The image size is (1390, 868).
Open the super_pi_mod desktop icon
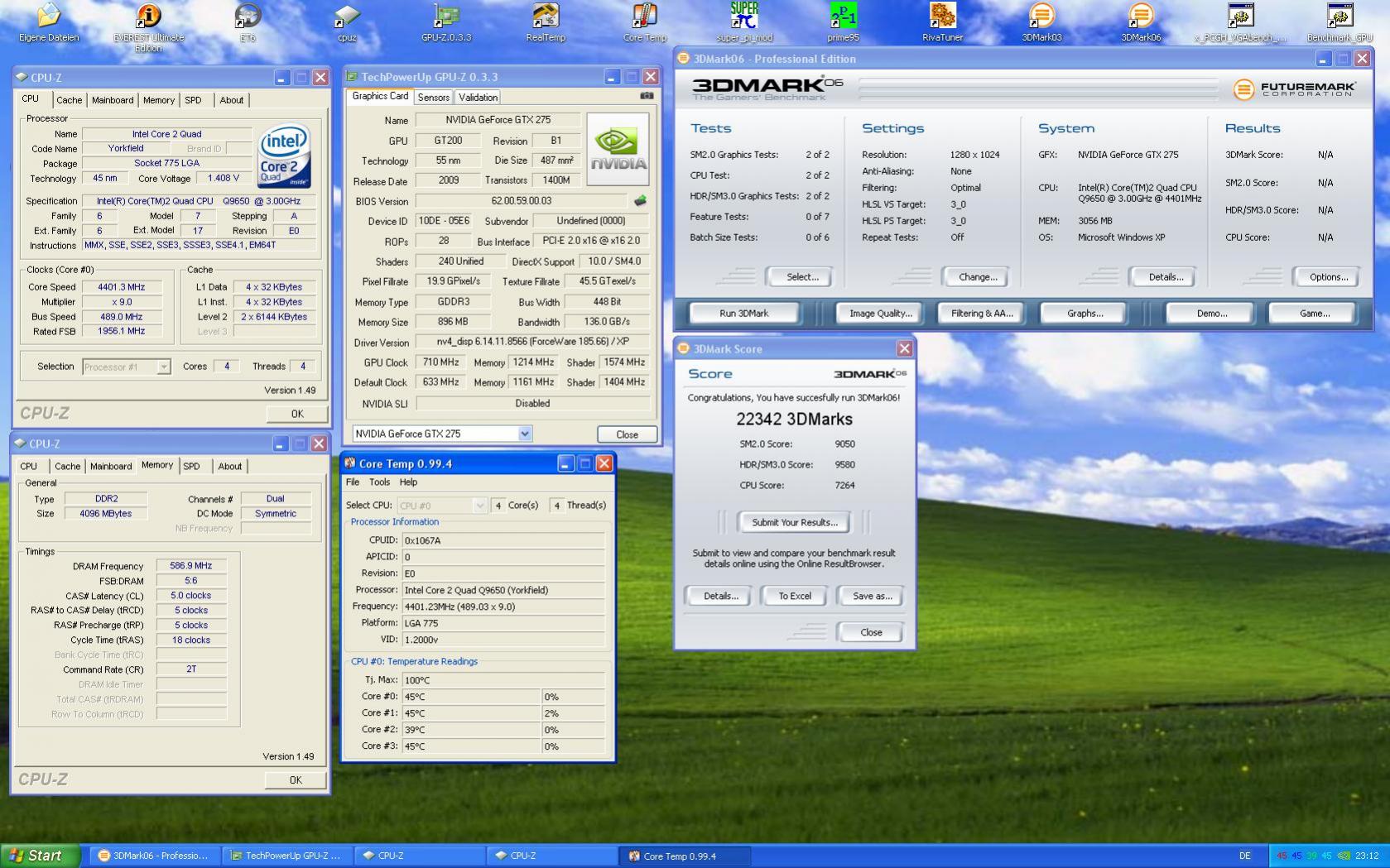coord(744,22)
